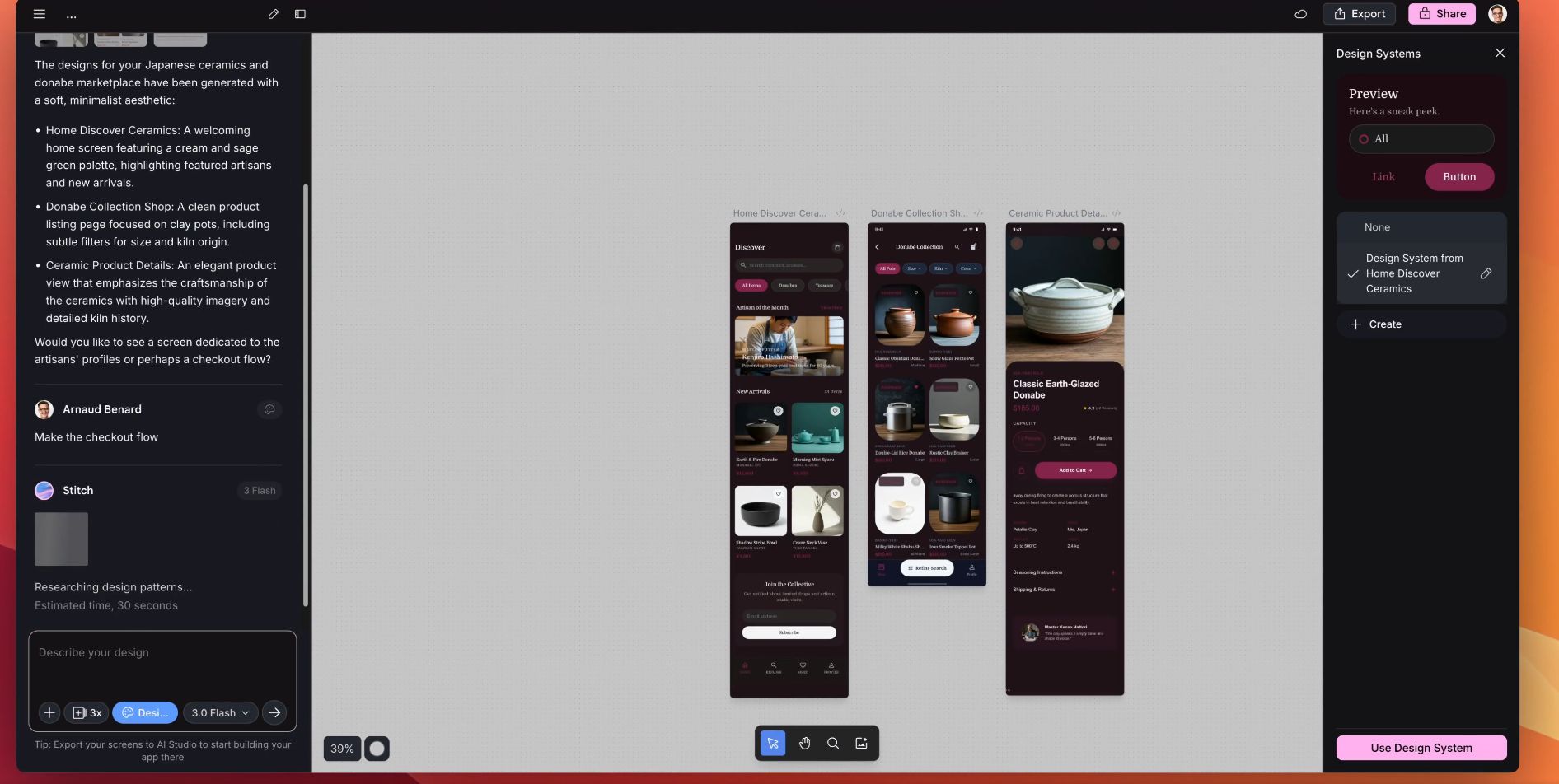
Task: View code icon for Donabe Collection screen
Action: coord(978,213)
